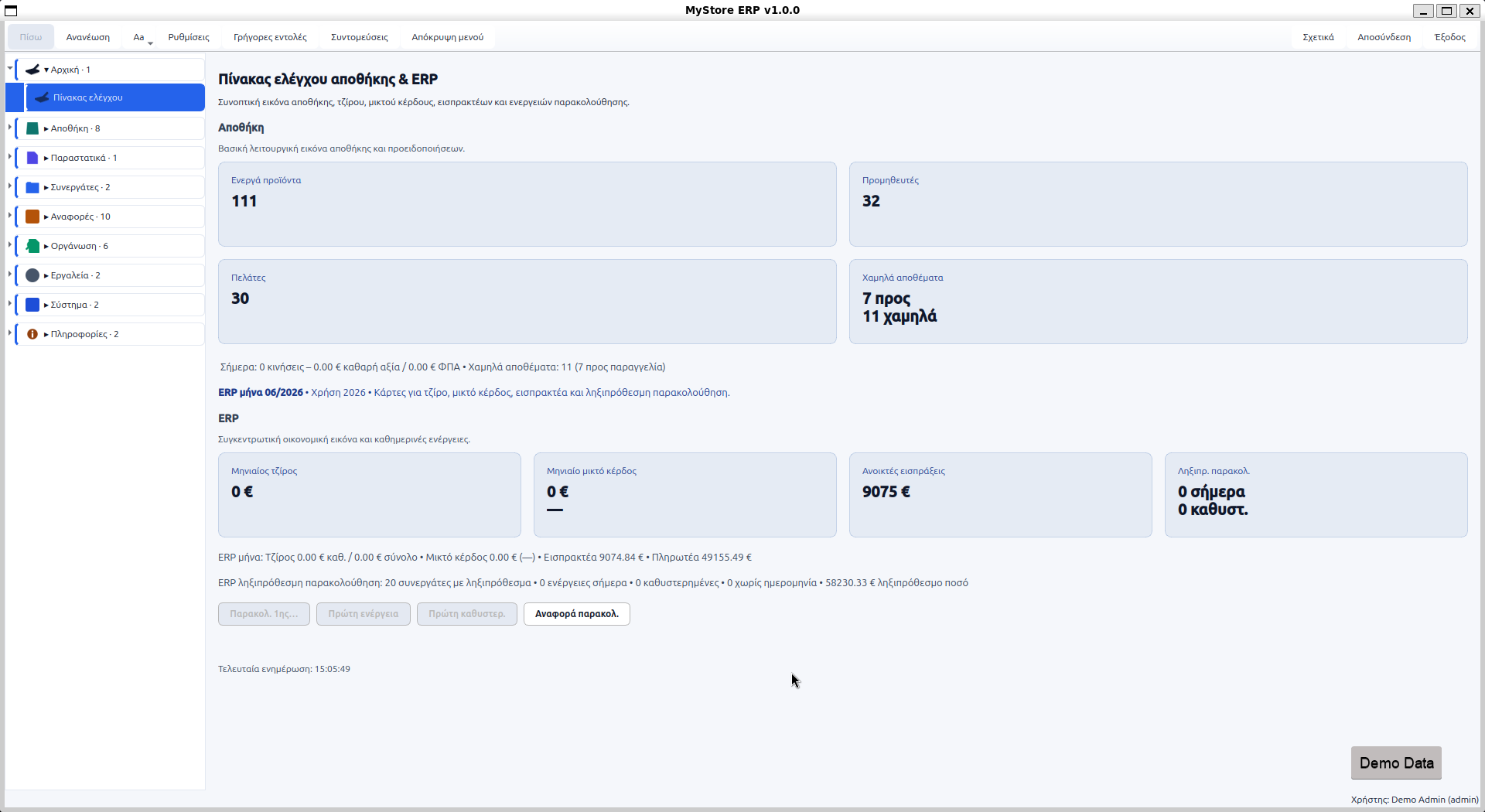Select Πίνακας ελέγχου tree item

[115, 97]
